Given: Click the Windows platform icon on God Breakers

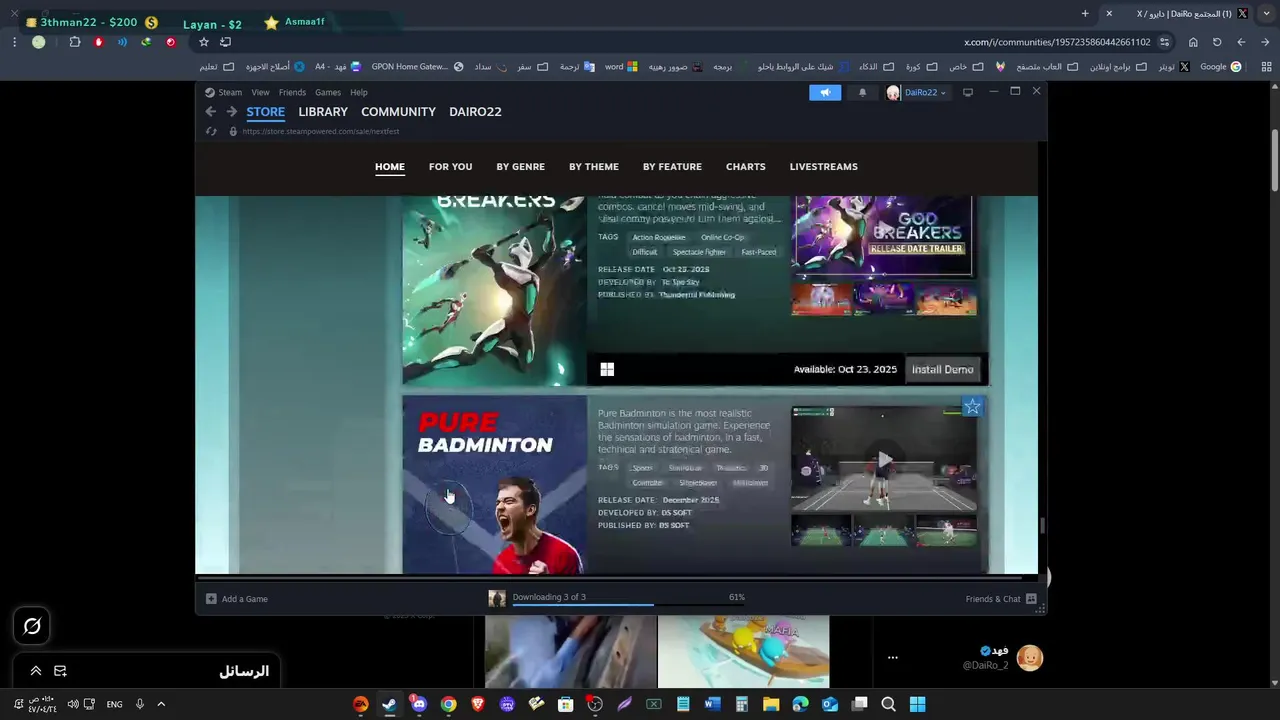Looking at the screenshot, I should (607, 369).
